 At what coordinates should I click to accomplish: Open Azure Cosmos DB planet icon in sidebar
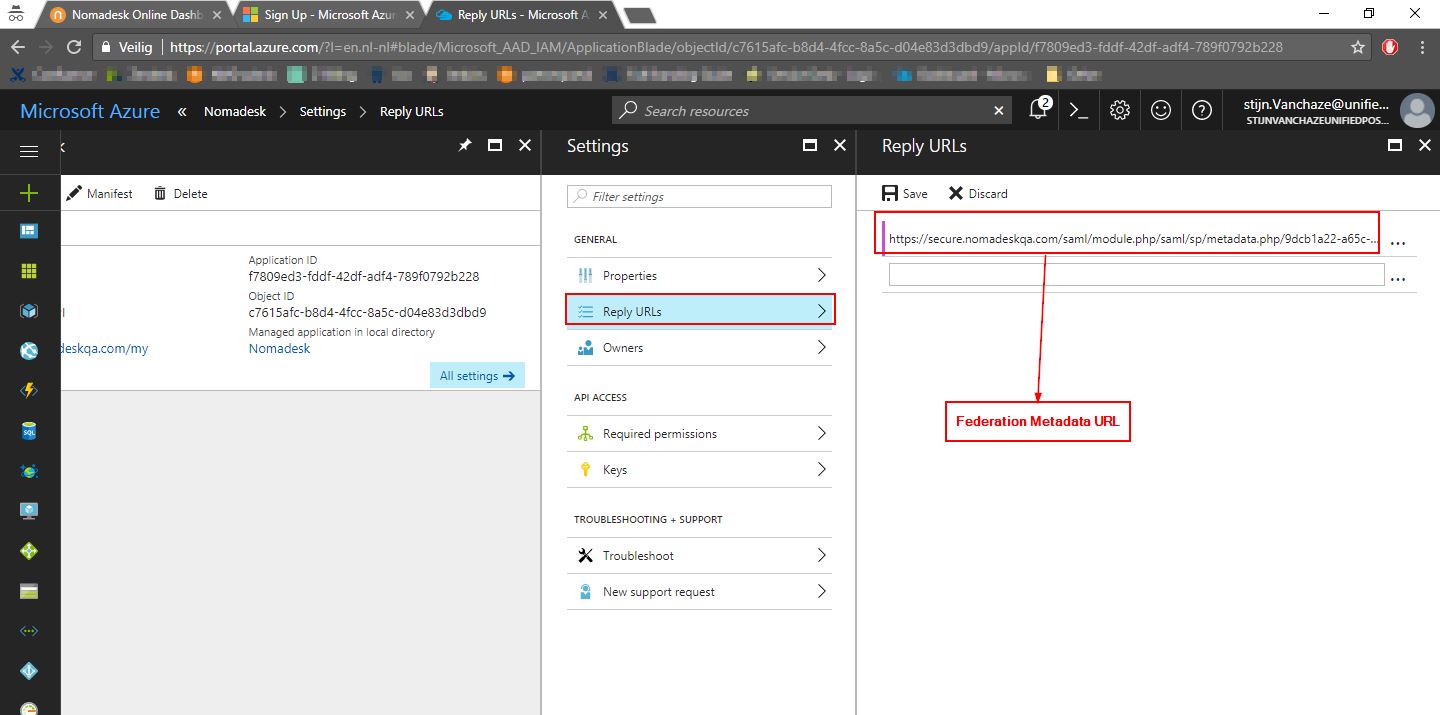tap(29, 471)
